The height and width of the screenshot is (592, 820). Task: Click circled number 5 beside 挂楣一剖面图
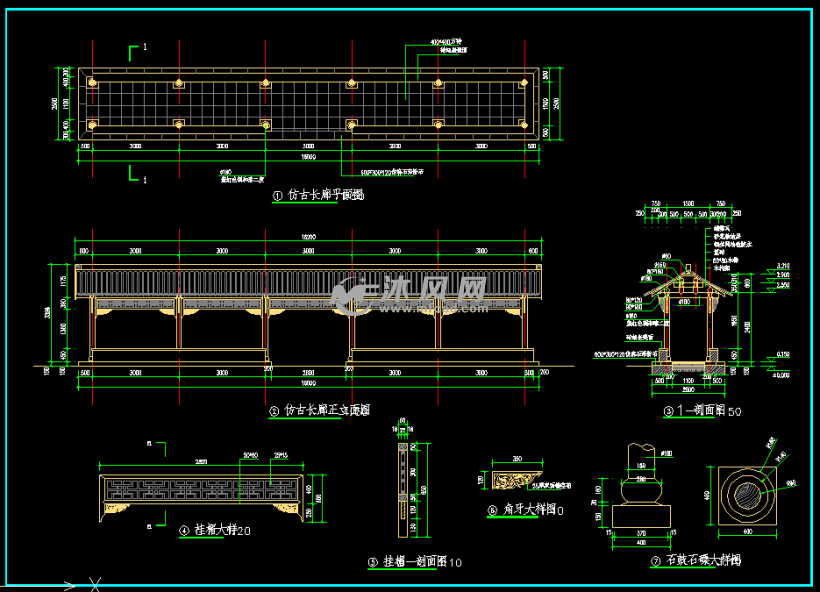pos(373,562)
